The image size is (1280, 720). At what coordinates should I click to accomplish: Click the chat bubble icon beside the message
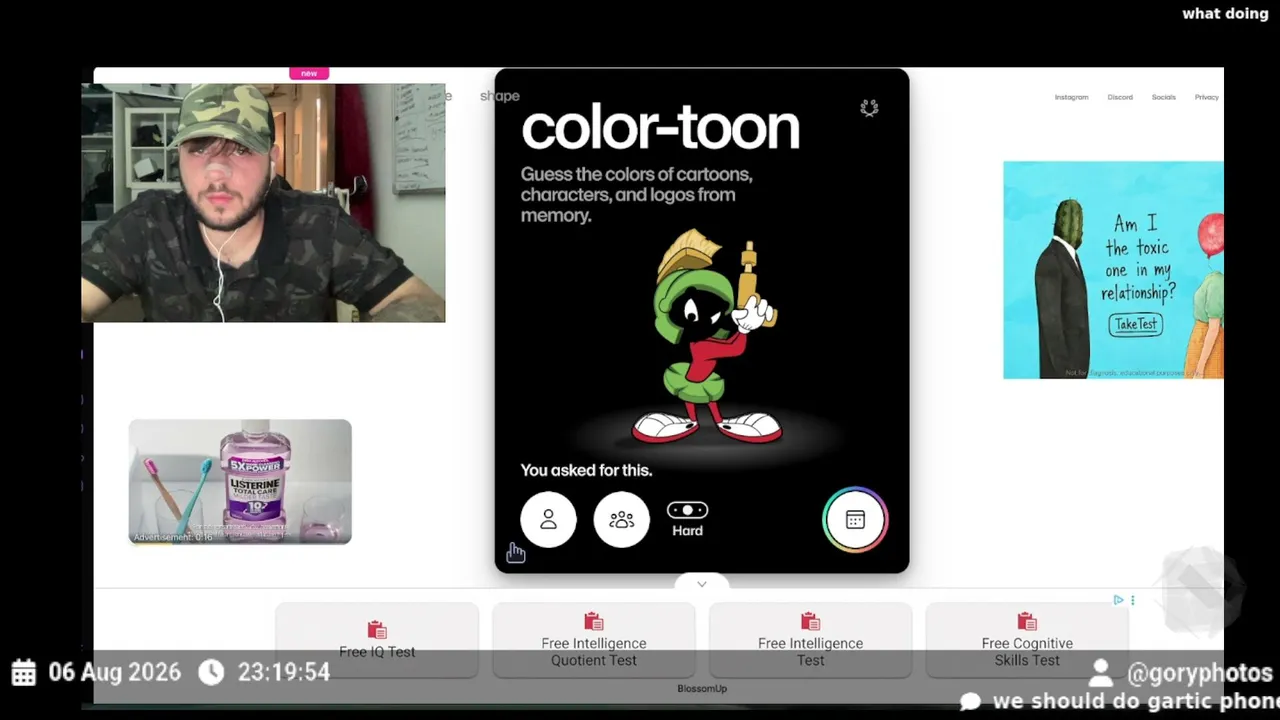click(970, 701)
